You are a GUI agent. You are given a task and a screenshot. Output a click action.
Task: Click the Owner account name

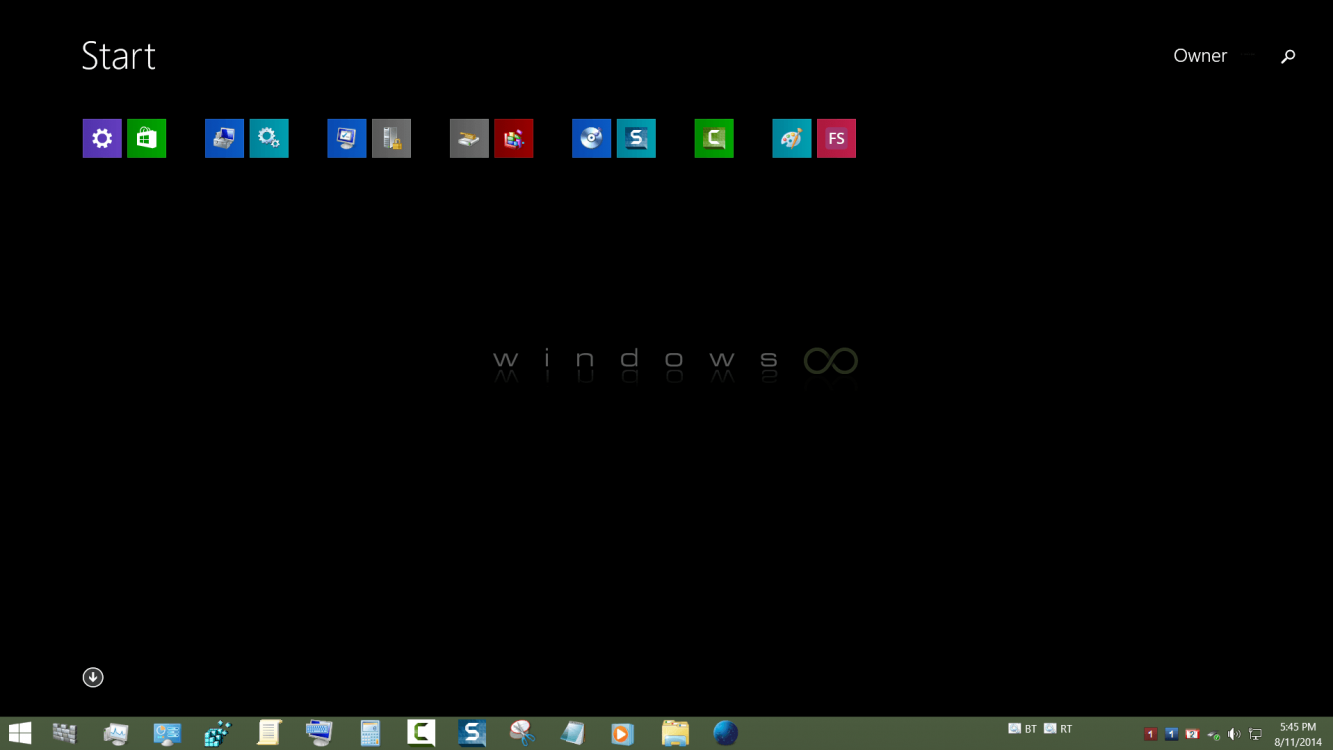click(x=1200, y=56)
